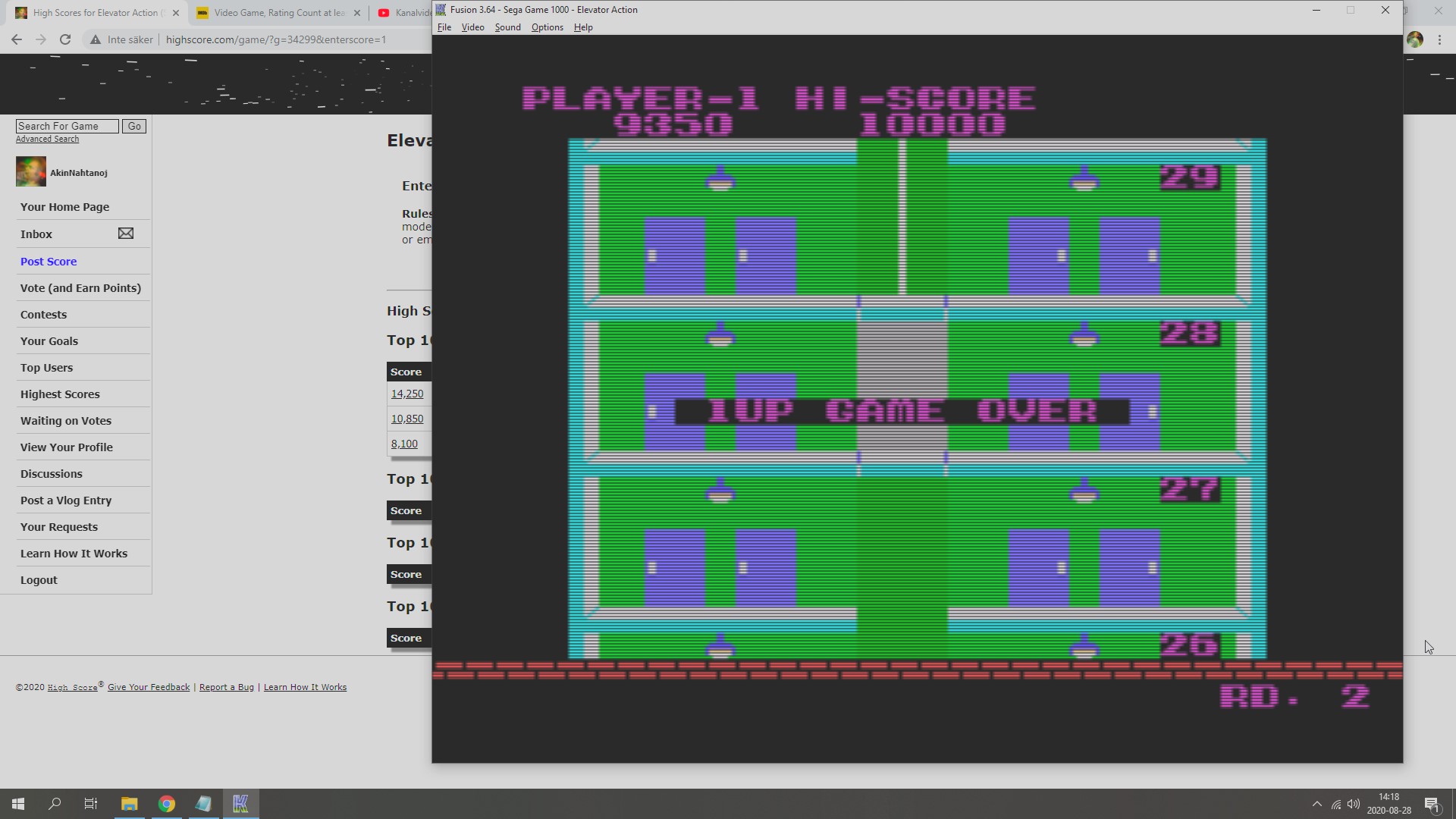Open the Sound menu in Fusion
The height and width of the screenshot is (819, 1456).
[507, 27]
